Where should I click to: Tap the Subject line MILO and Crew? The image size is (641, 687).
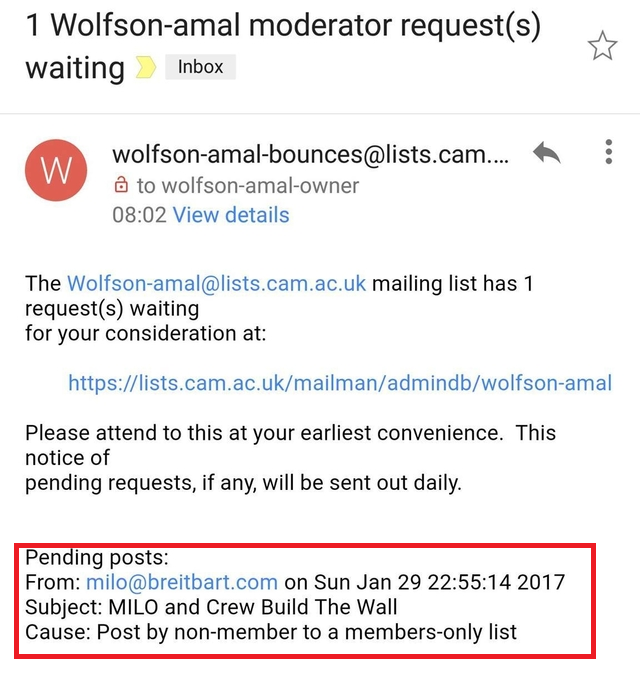click(x=211, y=607)
